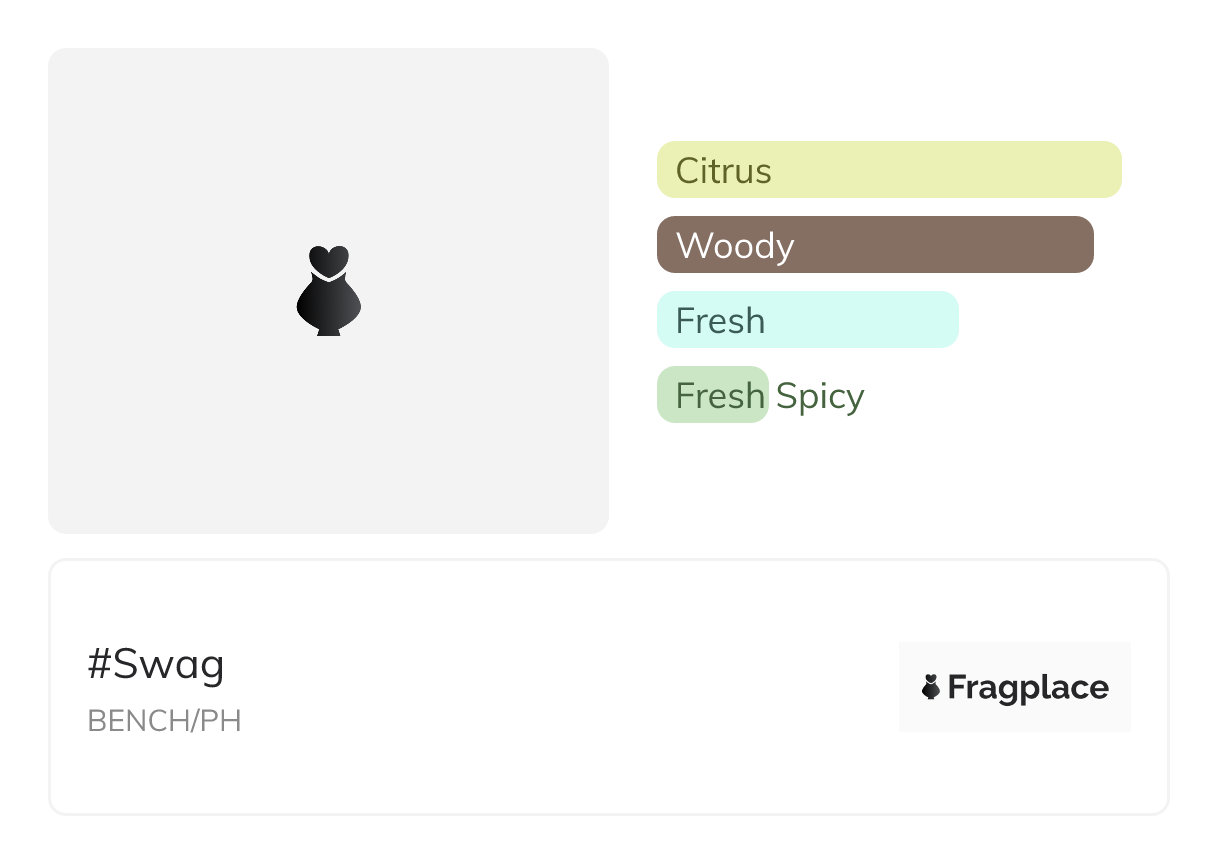Open the #Swag fragrance title
Viewport: 1218px width, 864px height.
156,664
